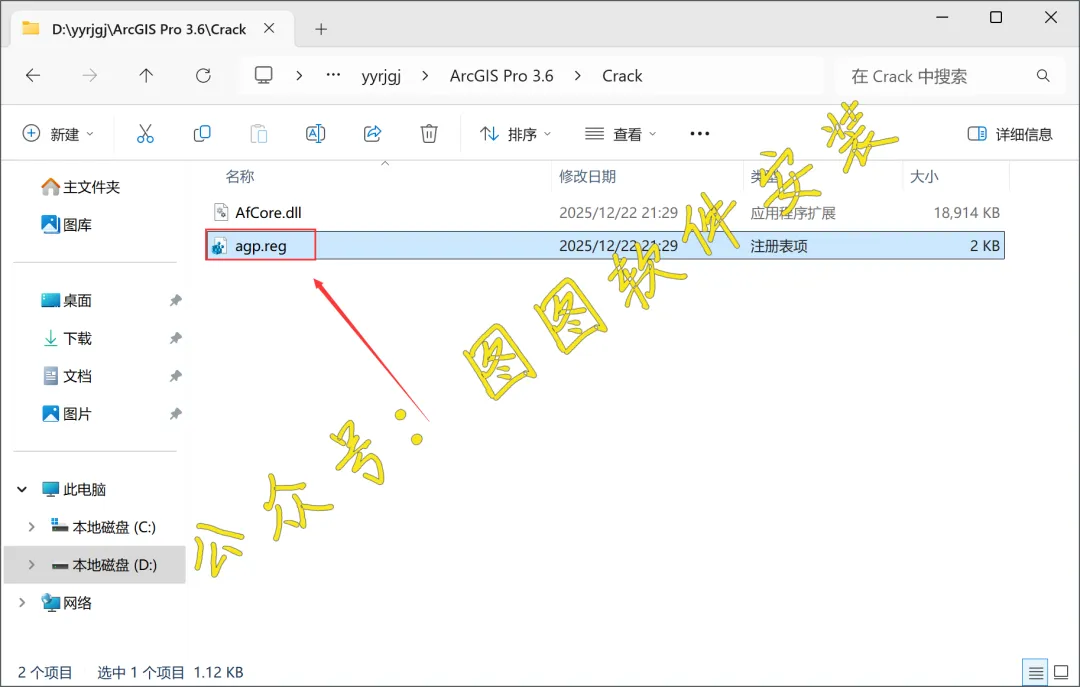Click the yyrjgj breadcrumb
This screenshot has width=1080, height=687.
coord(381,76)
